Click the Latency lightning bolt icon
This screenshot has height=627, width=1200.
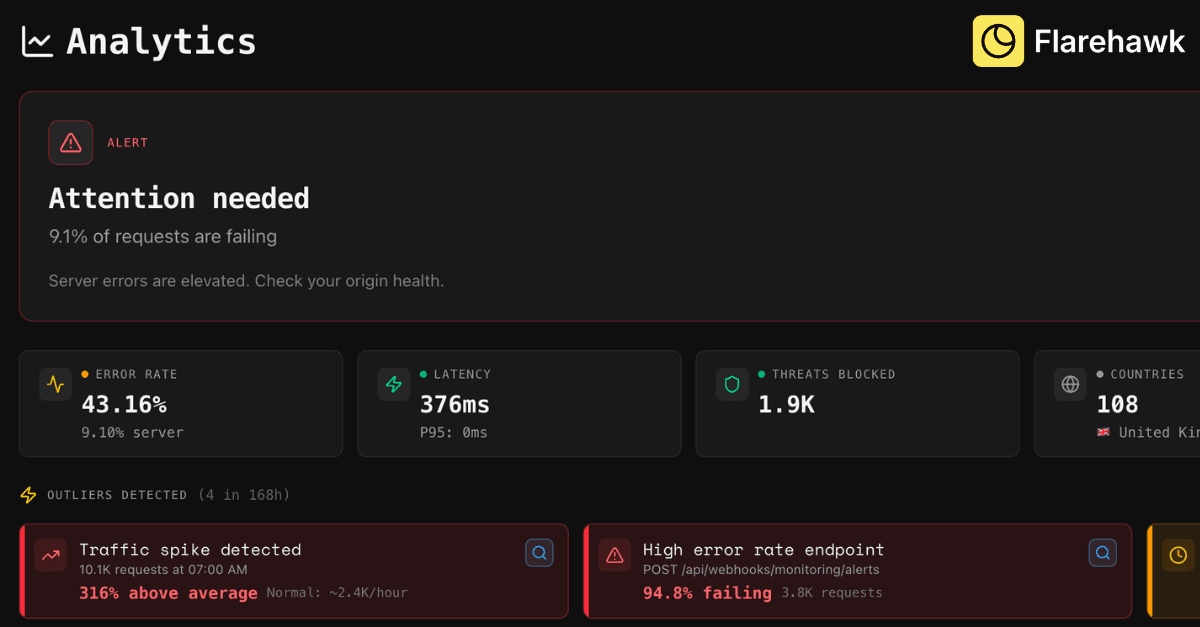pos(394,384)
